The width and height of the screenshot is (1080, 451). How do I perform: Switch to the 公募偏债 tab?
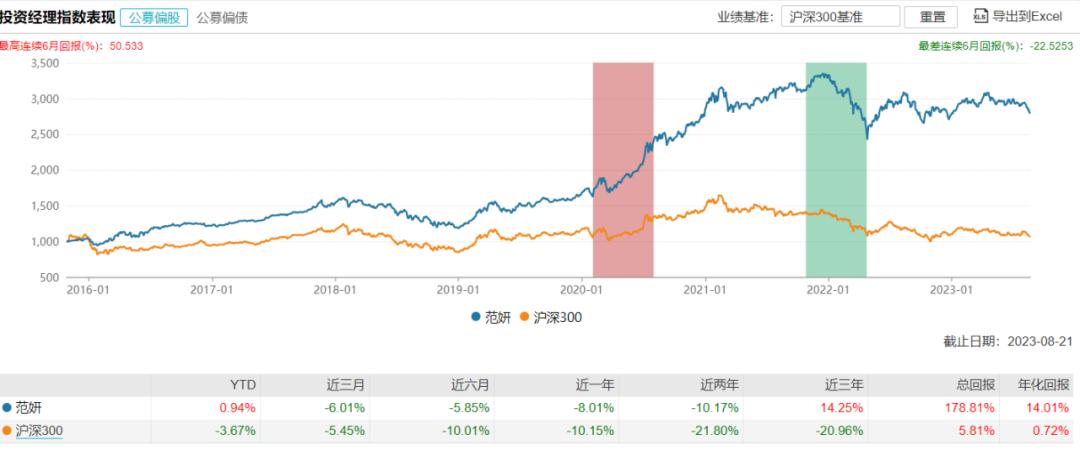tap(222, 17)
